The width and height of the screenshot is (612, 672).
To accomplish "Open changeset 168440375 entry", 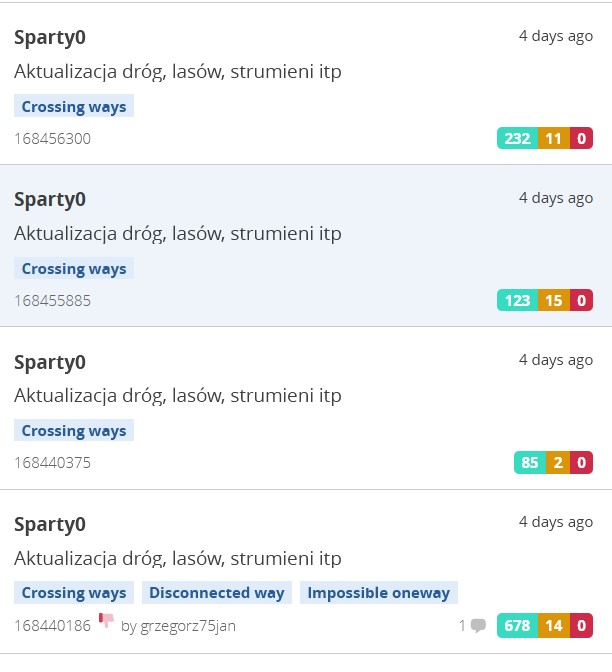I will tap(306, 408).
